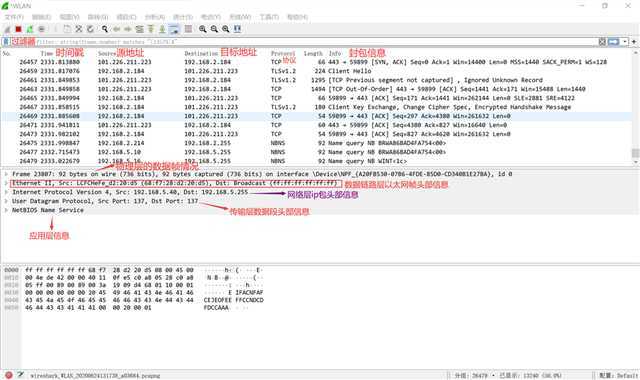This screenshot has height=380, width=640.
Task: Open the 视图(V) View menu
Action: click(x=69, y=17)
